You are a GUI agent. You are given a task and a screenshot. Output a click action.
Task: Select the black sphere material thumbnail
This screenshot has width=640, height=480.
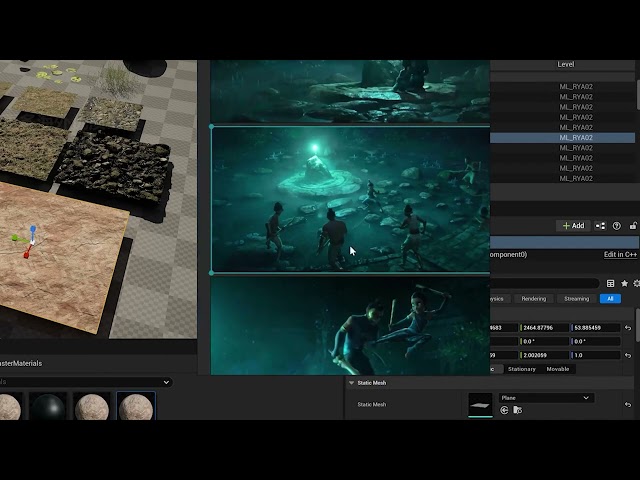tap(48, 407)
